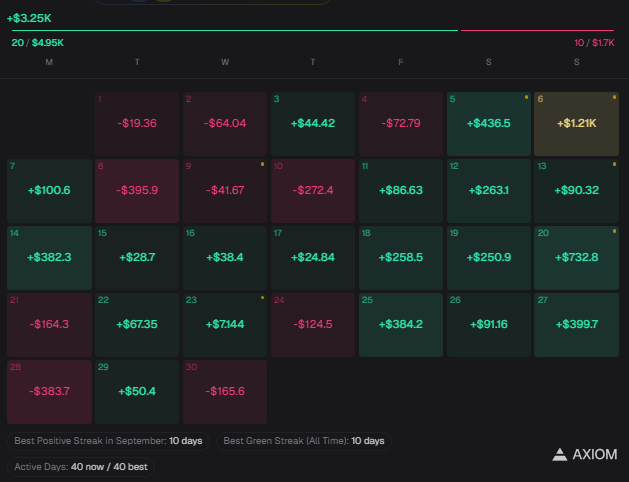Click the 20 / $4.95K winning days label
This screenshot has width=629, height=482.
click(37, 43)
